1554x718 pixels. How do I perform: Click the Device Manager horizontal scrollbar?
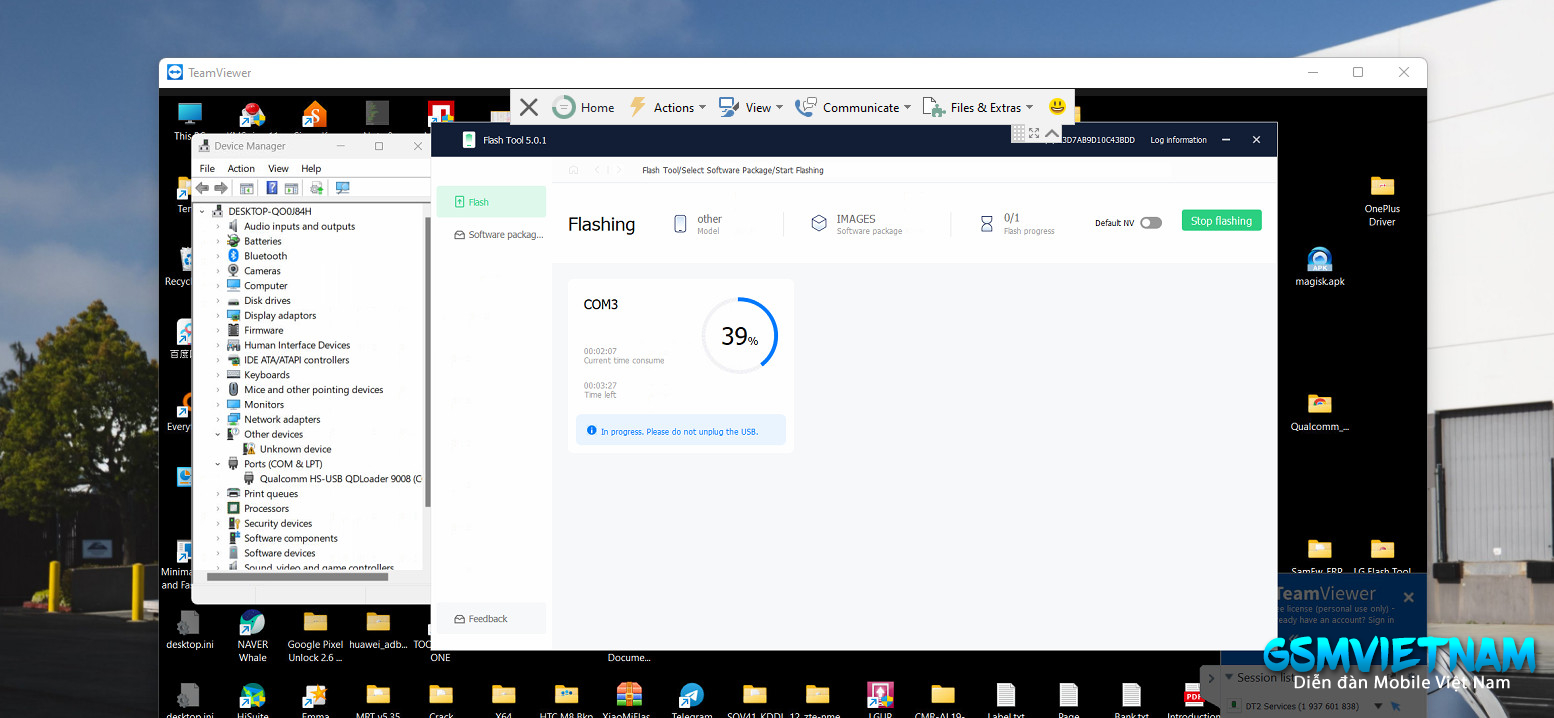click(x=297, y=576)
